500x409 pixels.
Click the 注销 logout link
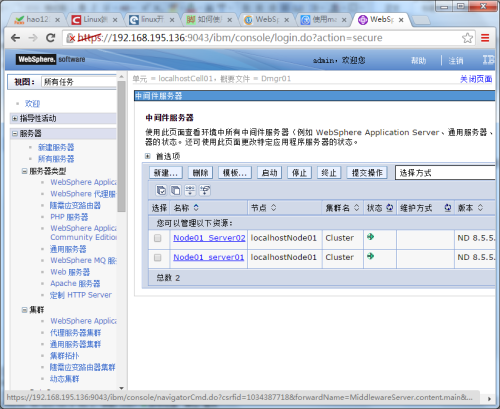pyautogui.click(x=456, y=61)
